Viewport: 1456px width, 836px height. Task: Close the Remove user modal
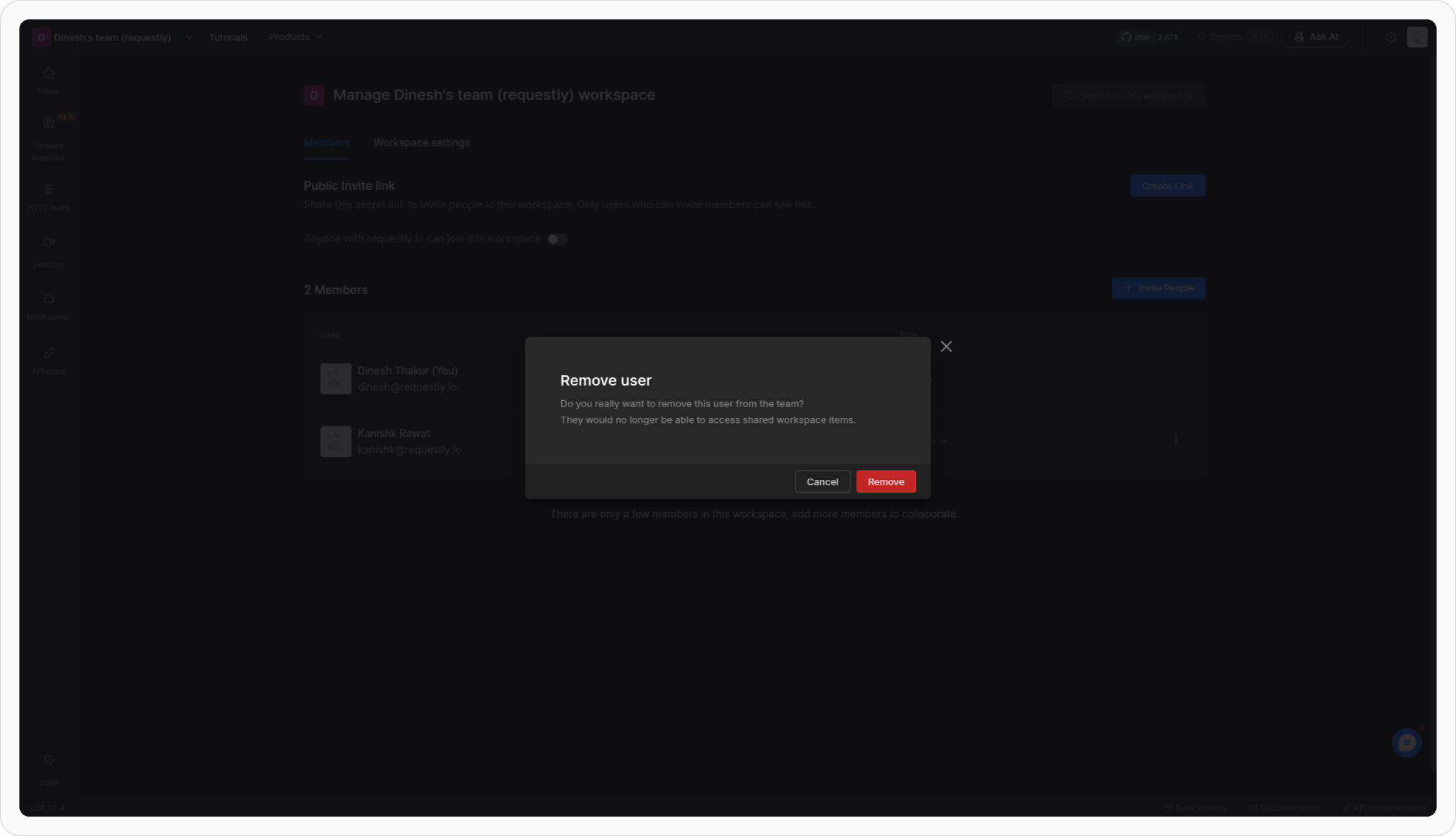[946, 347]
